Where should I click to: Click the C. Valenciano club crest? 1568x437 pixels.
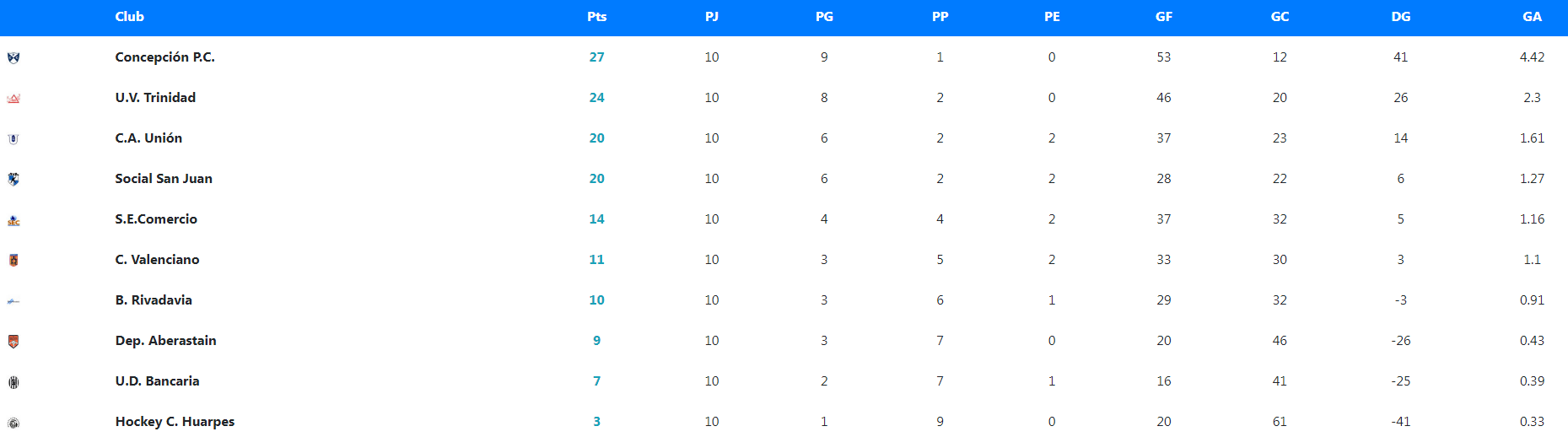[x=13, y=260]
